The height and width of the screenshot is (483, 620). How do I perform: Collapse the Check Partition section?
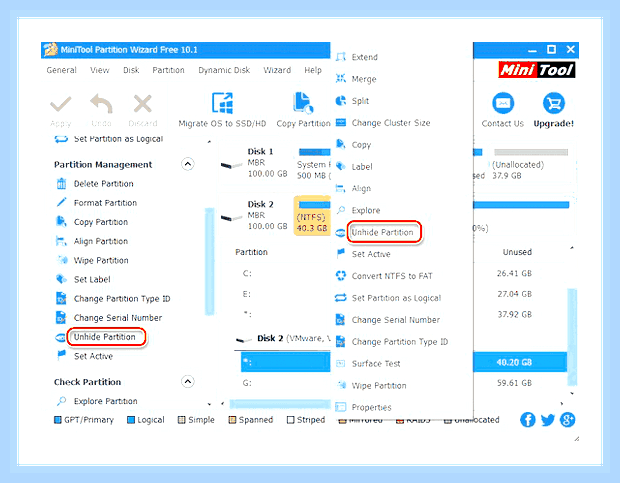click(x=188, y=381)
